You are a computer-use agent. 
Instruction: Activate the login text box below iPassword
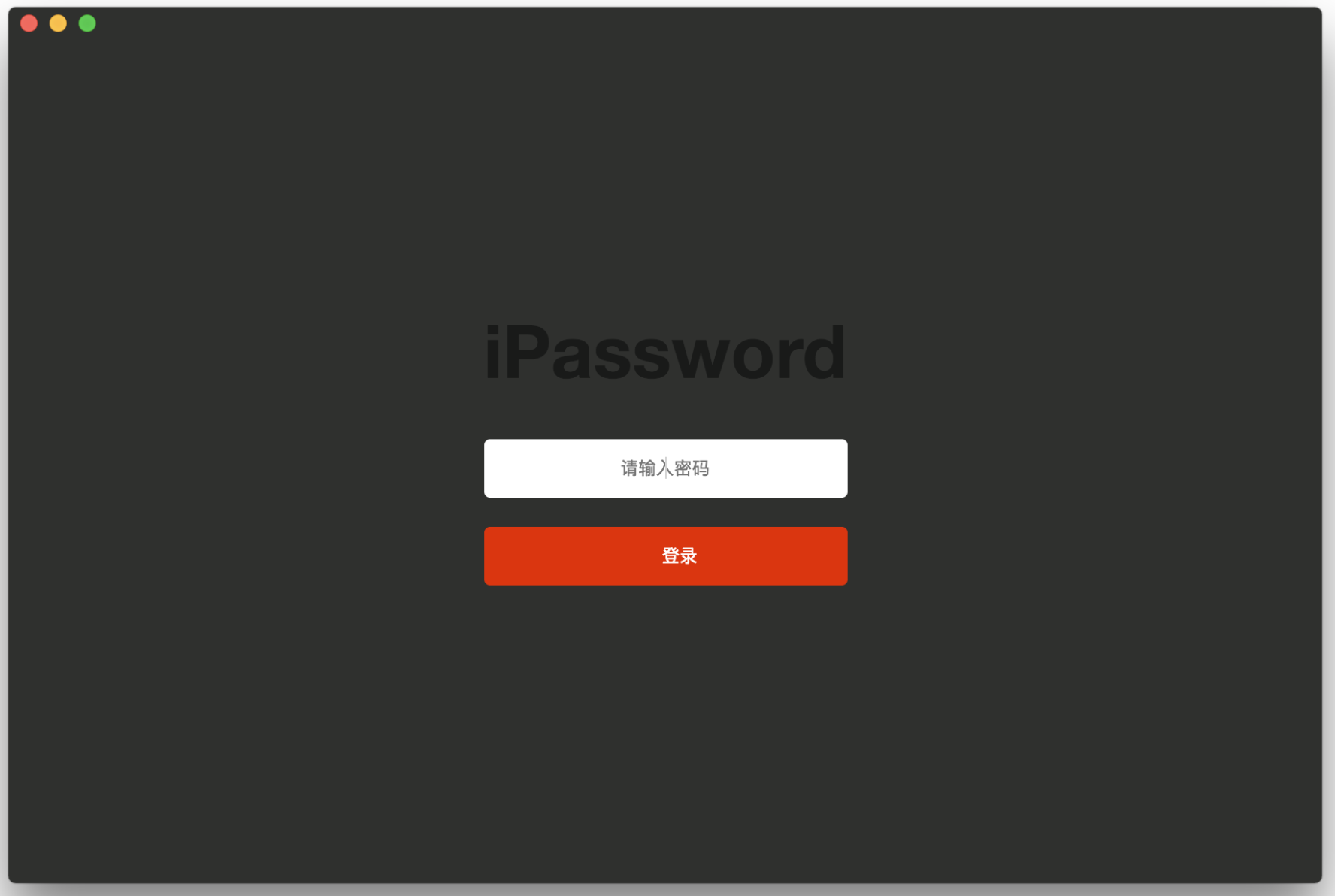[665, 468]
